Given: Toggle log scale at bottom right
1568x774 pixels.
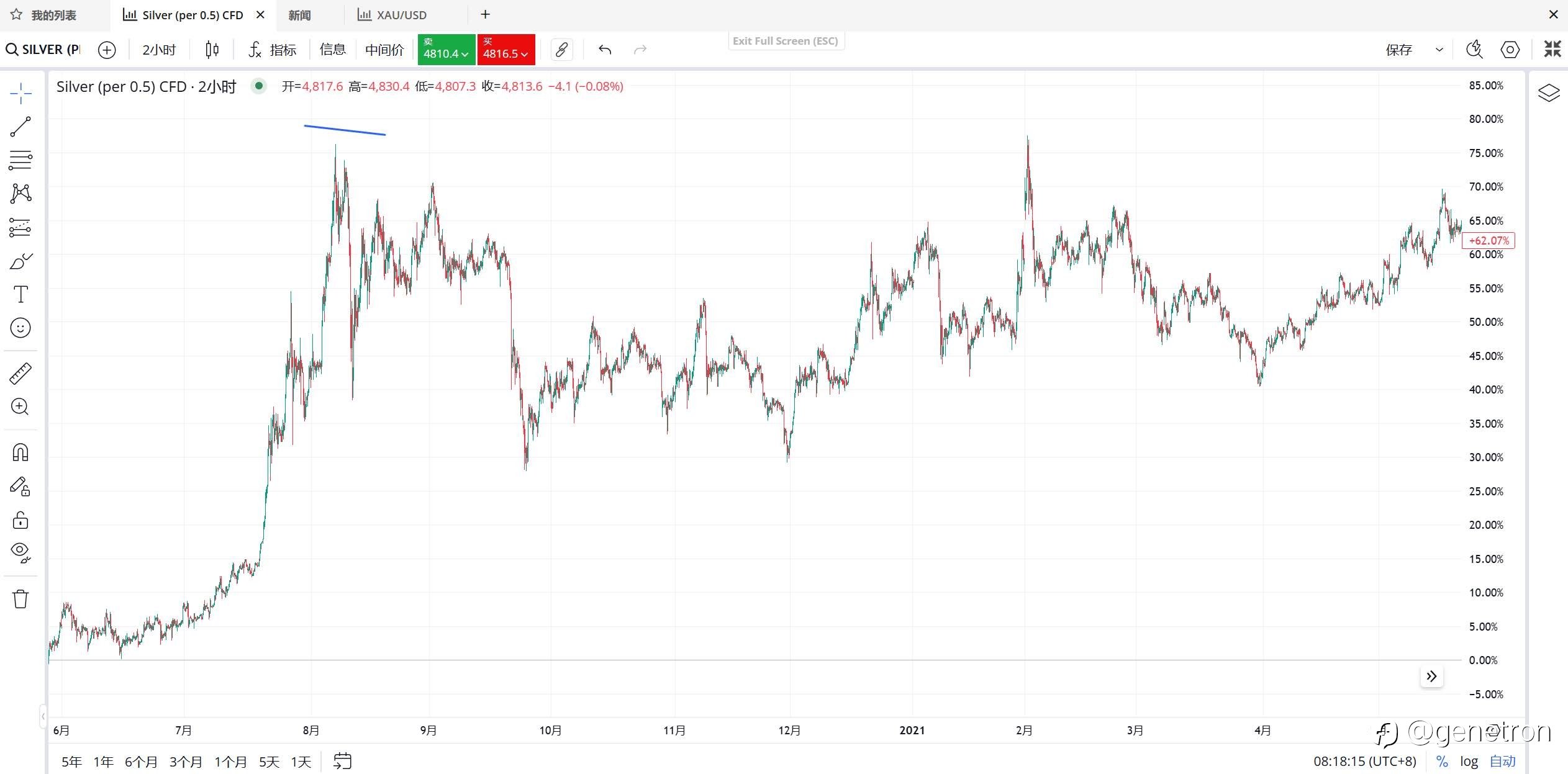Looking at the screenshot, I should pos(1469,761).
